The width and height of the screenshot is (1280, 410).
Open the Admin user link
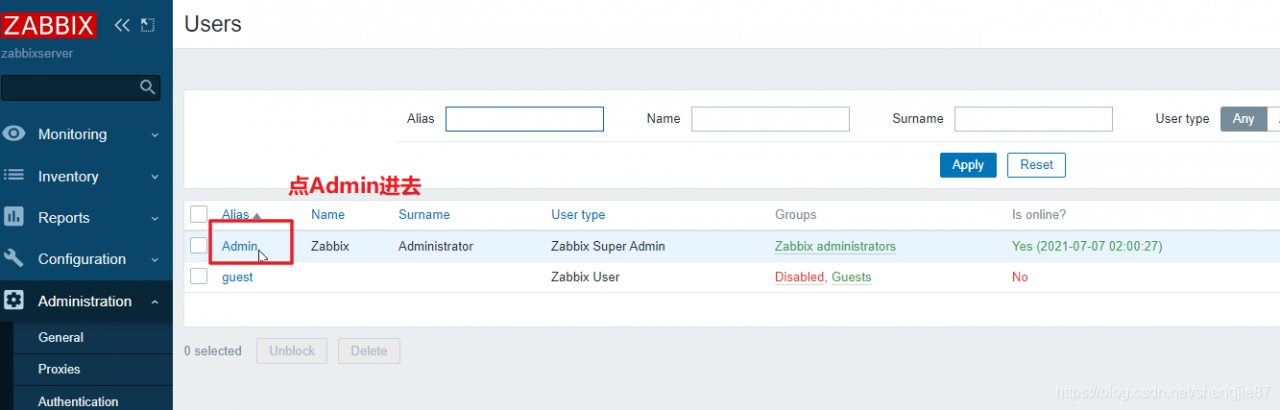(x=240, y=246)
